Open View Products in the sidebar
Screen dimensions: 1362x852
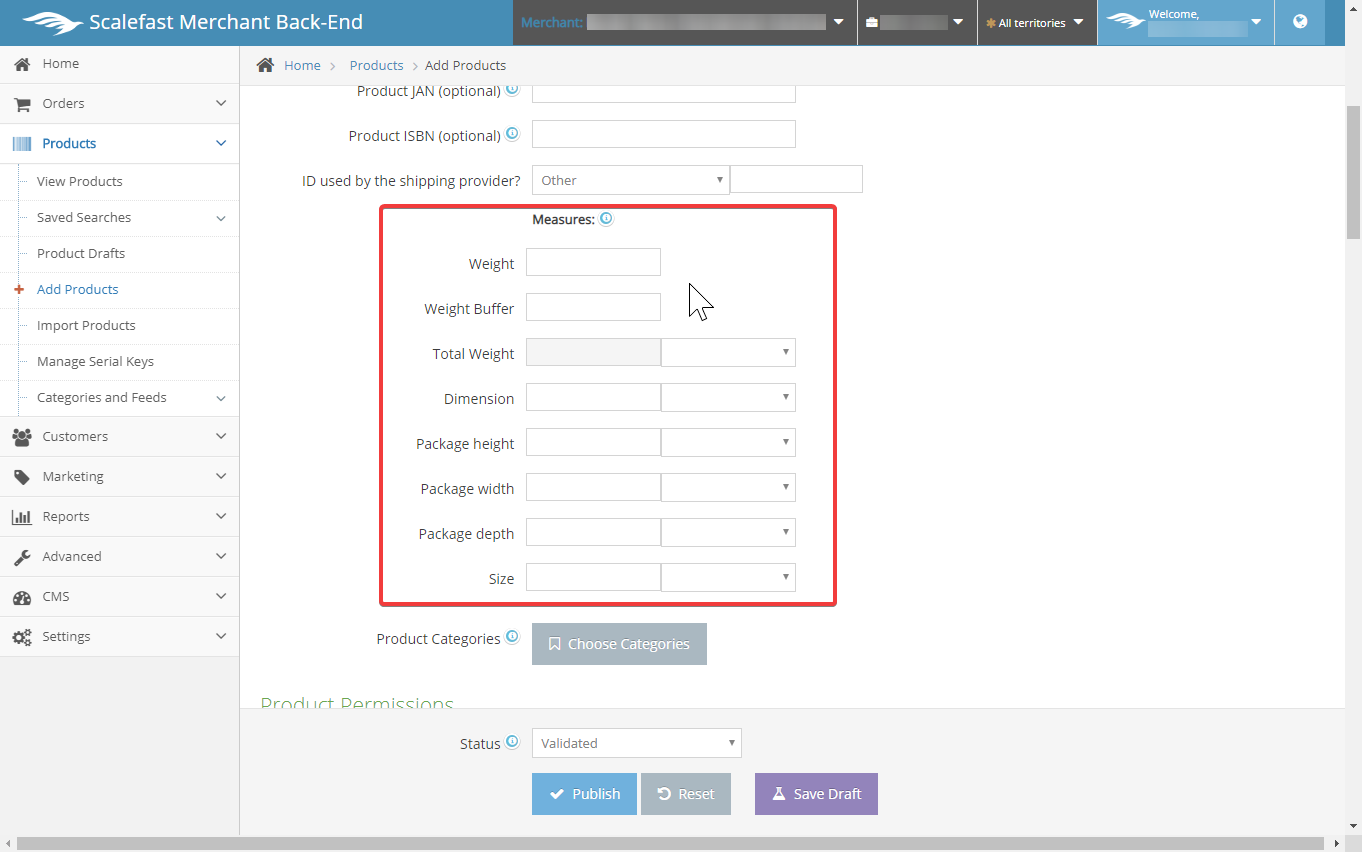(80, 182)
